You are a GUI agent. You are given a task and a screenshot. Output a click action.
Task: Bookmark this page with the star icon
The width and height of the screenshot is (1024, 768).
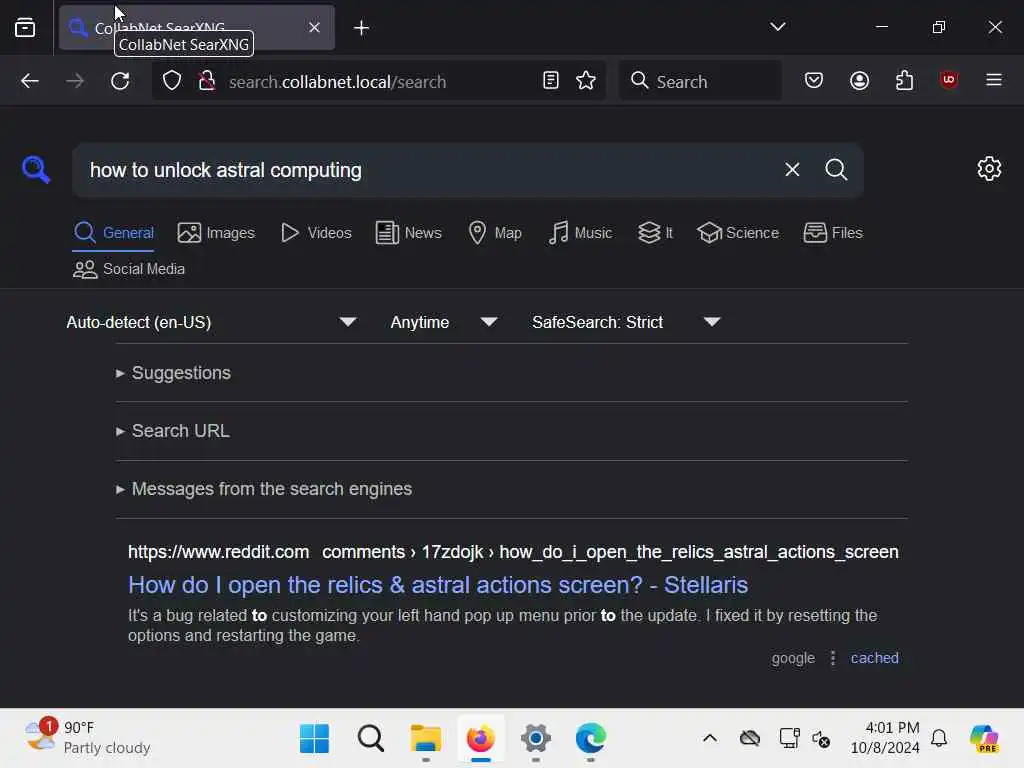tap(586, 80)
